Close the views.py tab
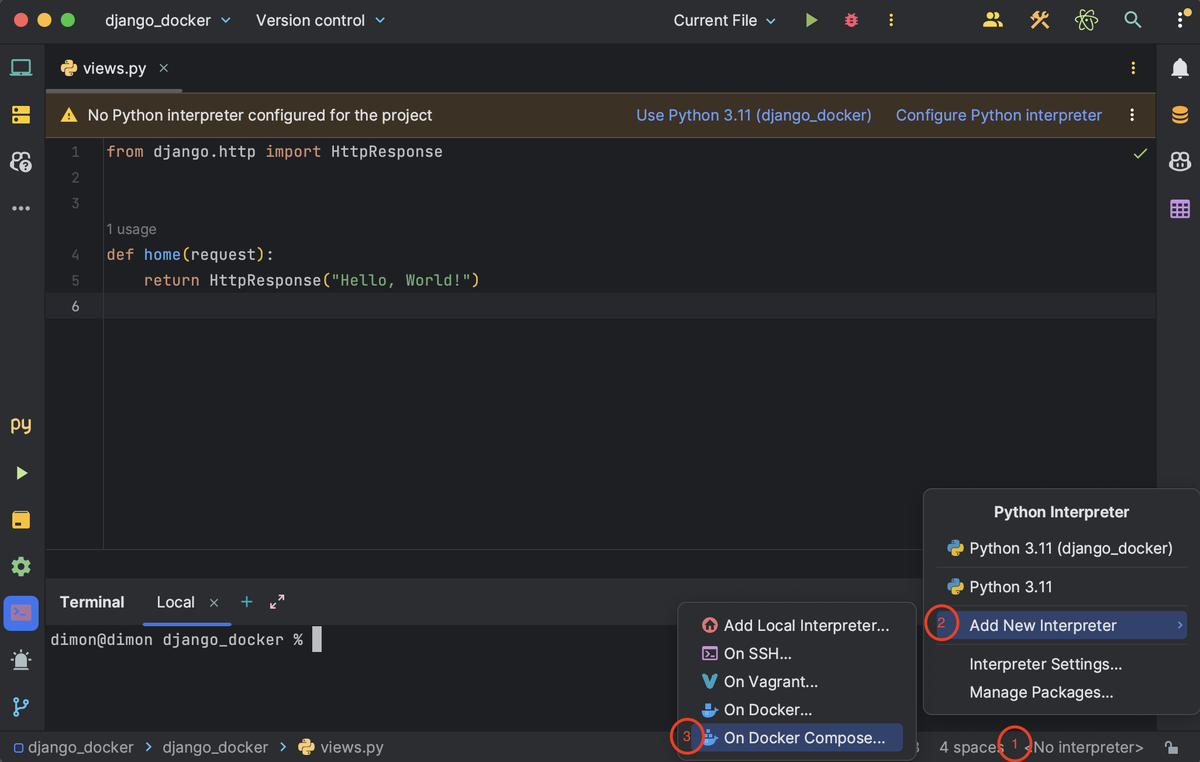 click(x=164, y=68)
